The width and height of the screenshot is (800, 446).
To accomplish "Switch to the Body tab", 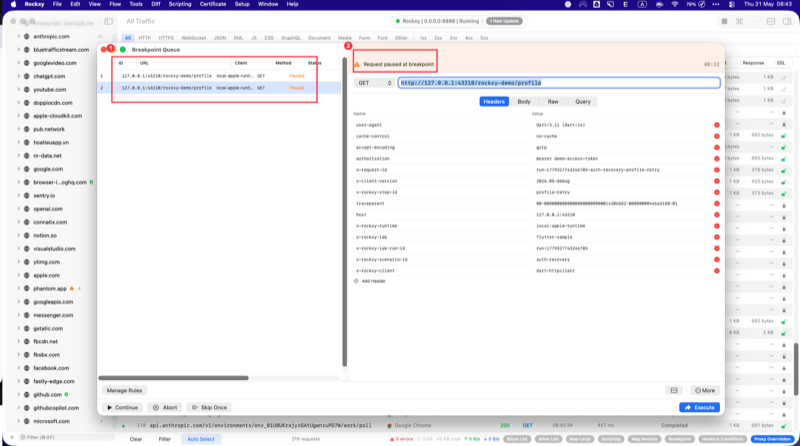I will coord(524,102).
